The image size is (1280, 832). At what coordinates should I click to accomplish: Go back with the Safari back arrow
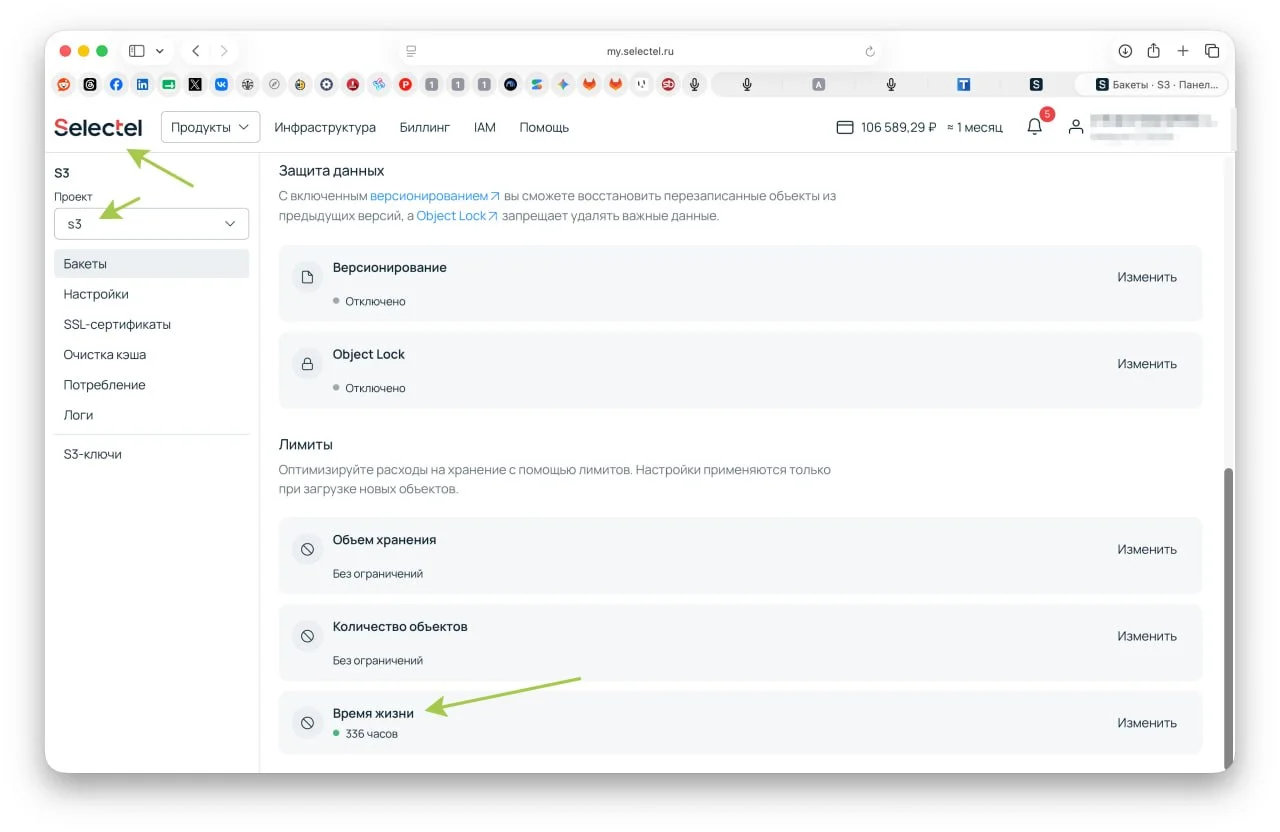click(x=196, y=51)
